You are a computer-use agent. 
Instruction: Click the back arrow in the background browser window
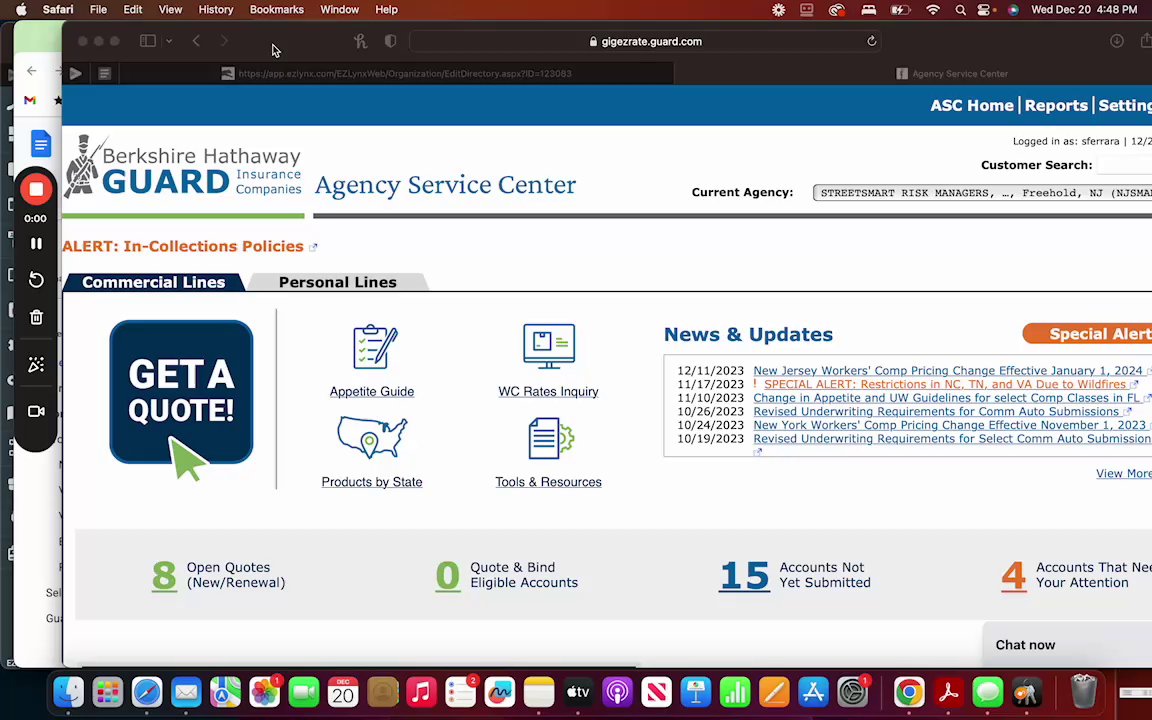point(32,71)
